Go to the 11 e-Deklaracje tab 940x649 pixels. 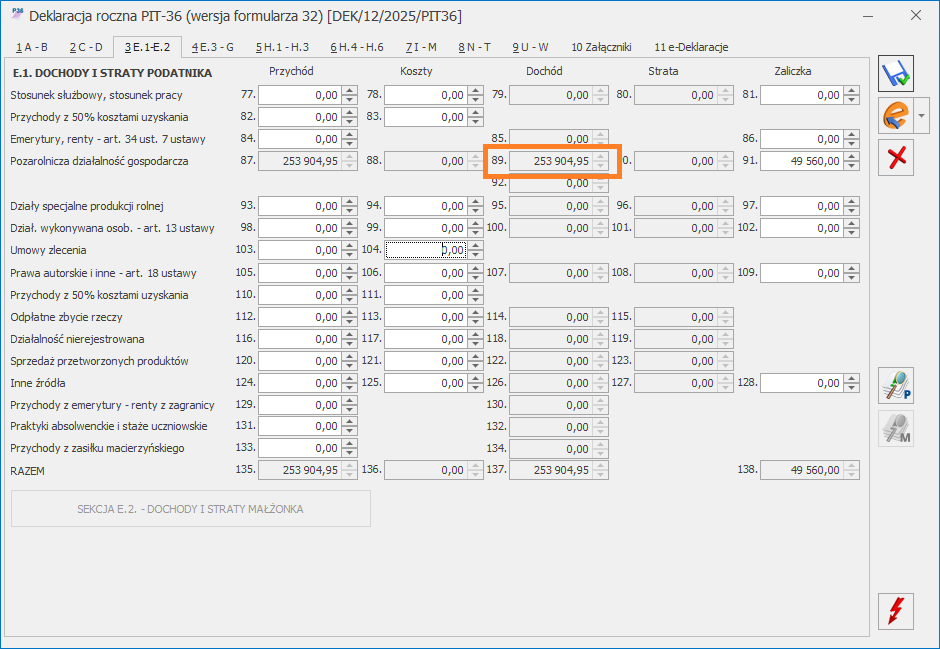[x=691, y=47]
